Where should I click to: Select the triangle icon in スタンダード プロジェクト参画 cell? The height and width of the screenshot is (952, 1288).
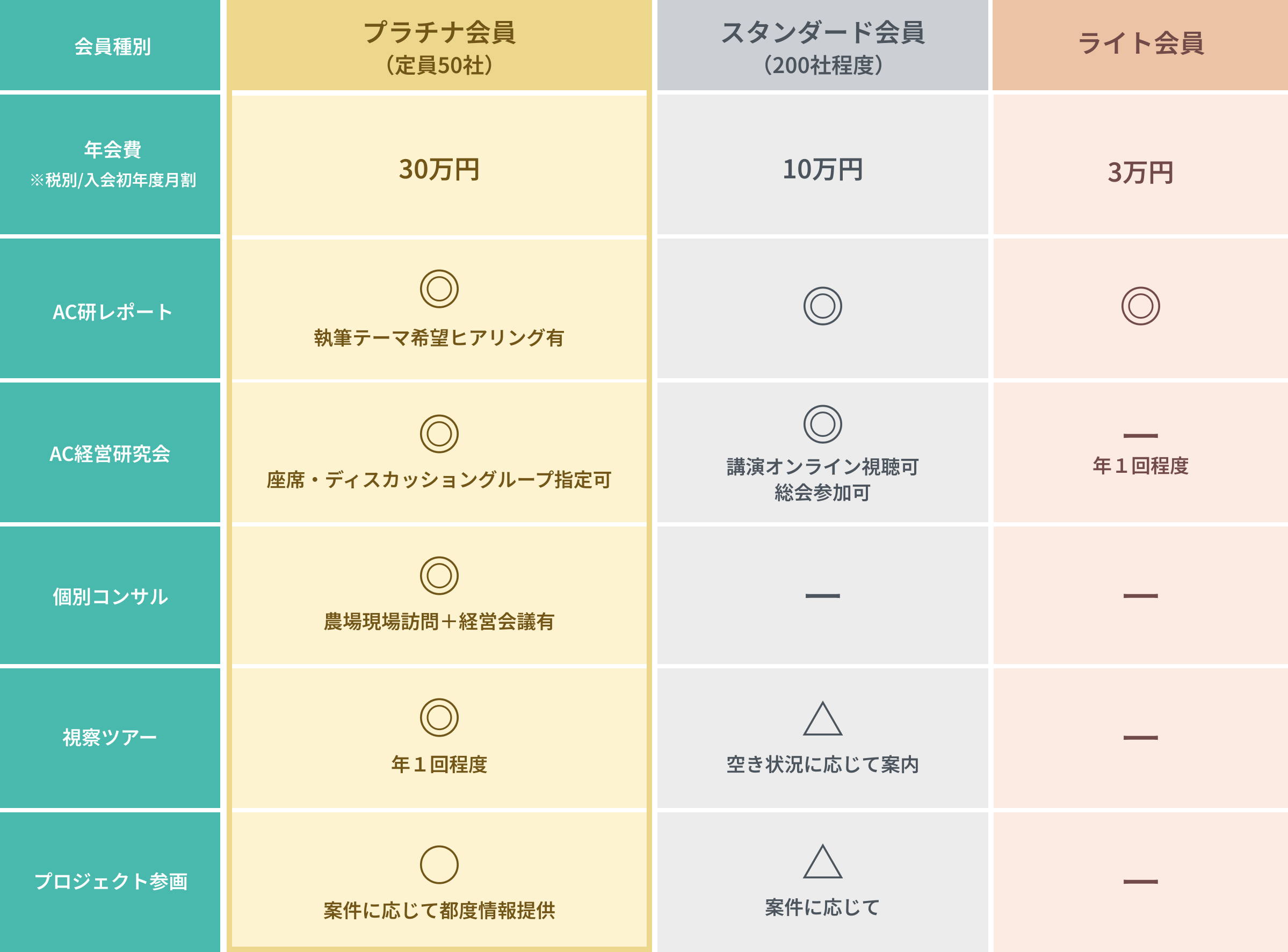tap(822, 862)
